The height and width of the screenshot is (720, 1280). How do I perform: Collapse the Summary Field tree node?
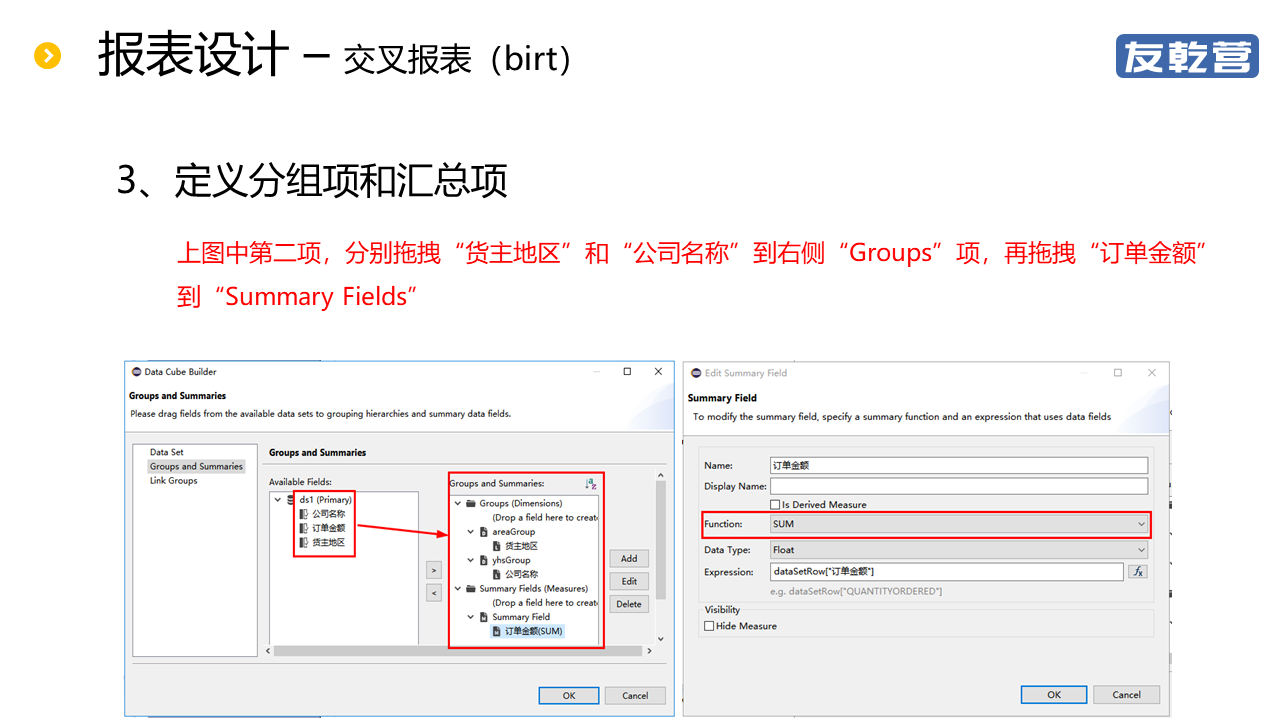[x=471, y=617]
